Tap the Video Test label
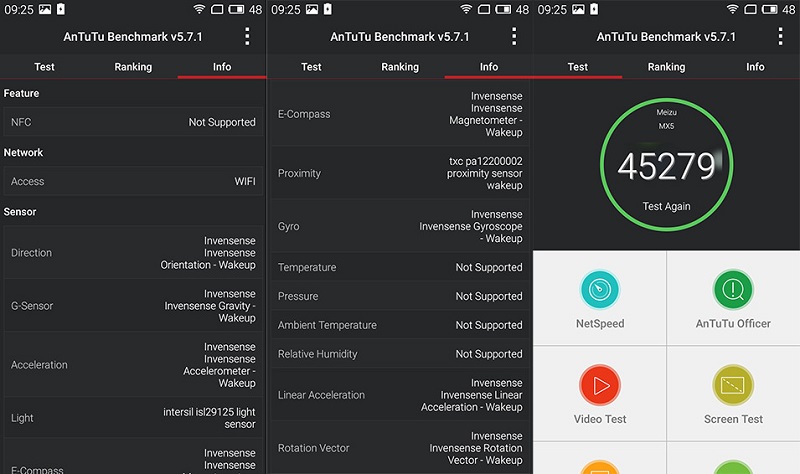Image resolution: width=800 pixels, height=474 pixels. click(600, 419)
